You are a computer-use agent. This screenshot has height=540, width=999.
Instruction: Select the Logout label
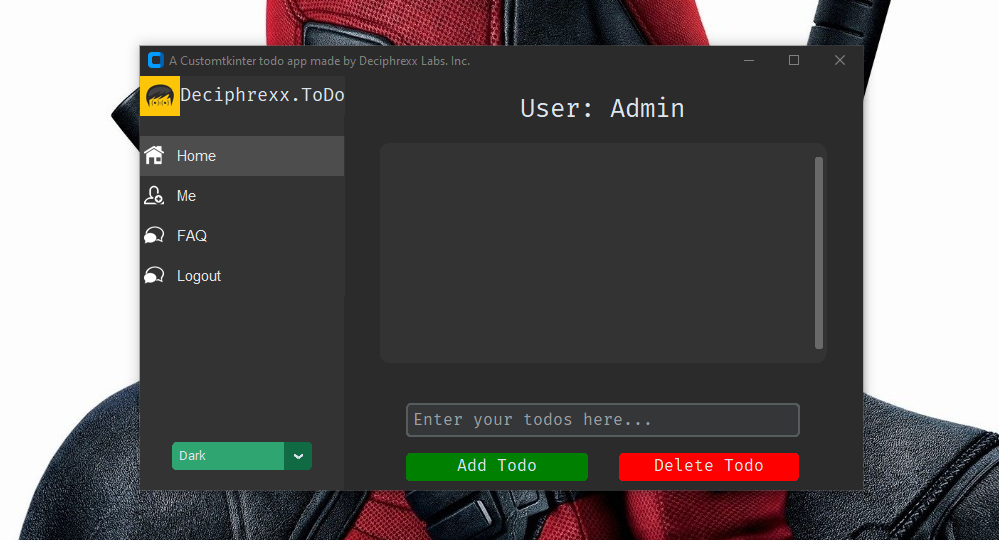[199, 276]
